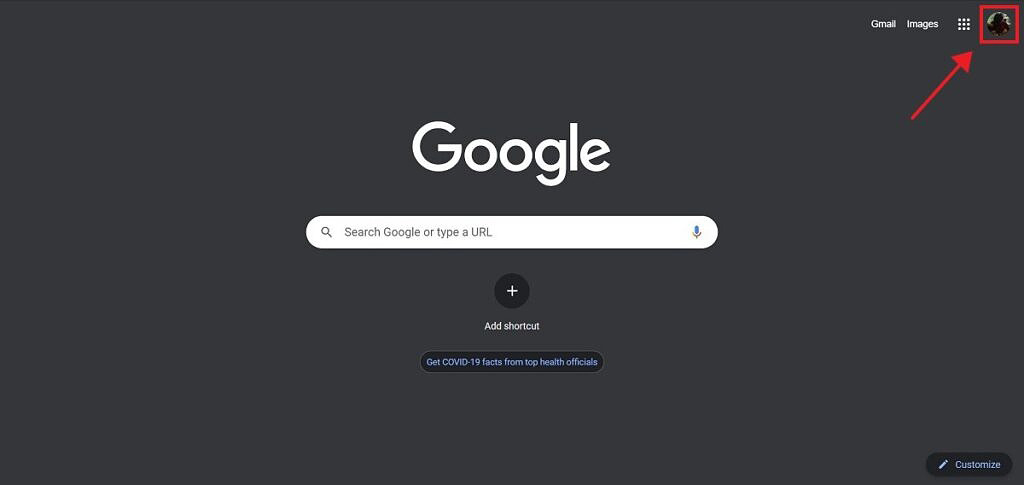Click the 'Add shortcut' text label
Viewport: 1024px width, 485px height.
pyautogui.click(x=512, y=326)
